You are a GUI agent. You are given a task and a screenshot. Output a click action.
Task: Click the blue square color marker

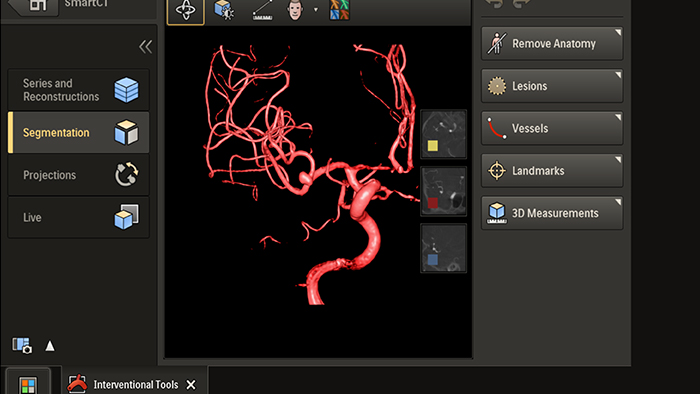[x=433, y=260]
